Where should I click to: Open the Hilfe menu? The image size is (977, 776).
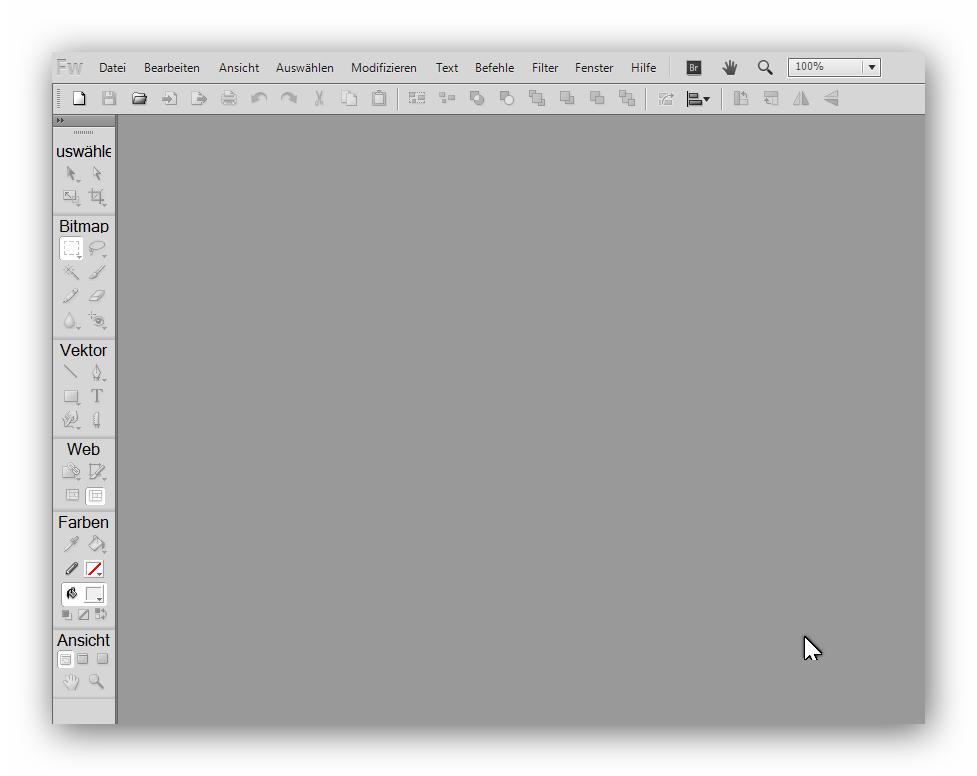click(x=643, y=67)
